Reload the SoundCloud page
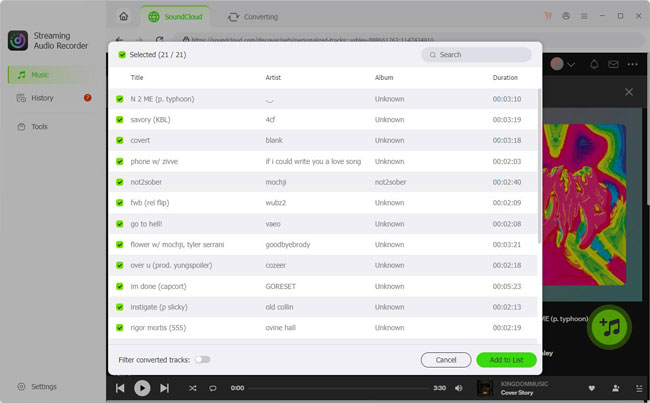The height and width of the screenshot is (403, 650). [159, 40]
